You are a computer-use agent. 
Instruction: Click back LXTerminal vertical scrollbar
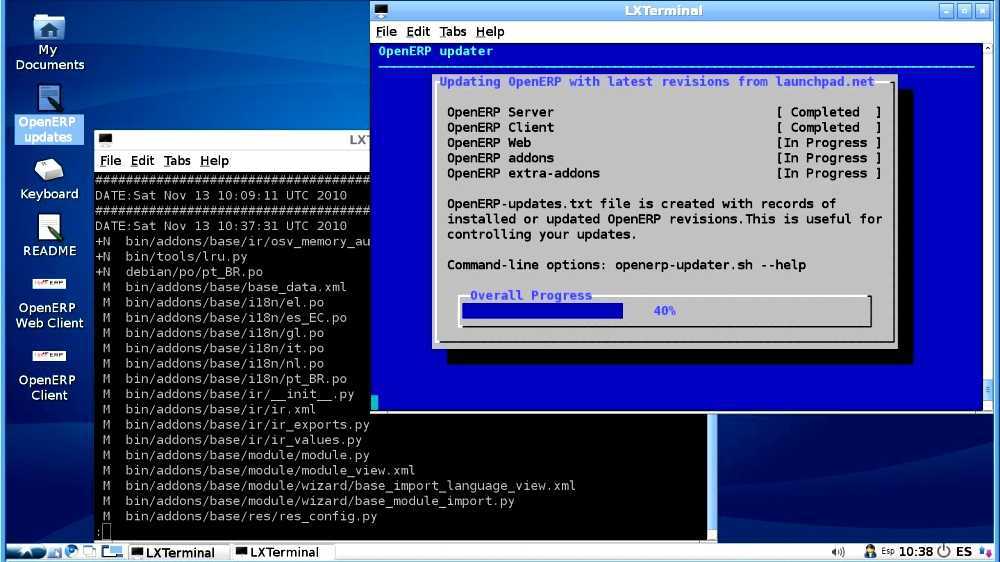712,478
